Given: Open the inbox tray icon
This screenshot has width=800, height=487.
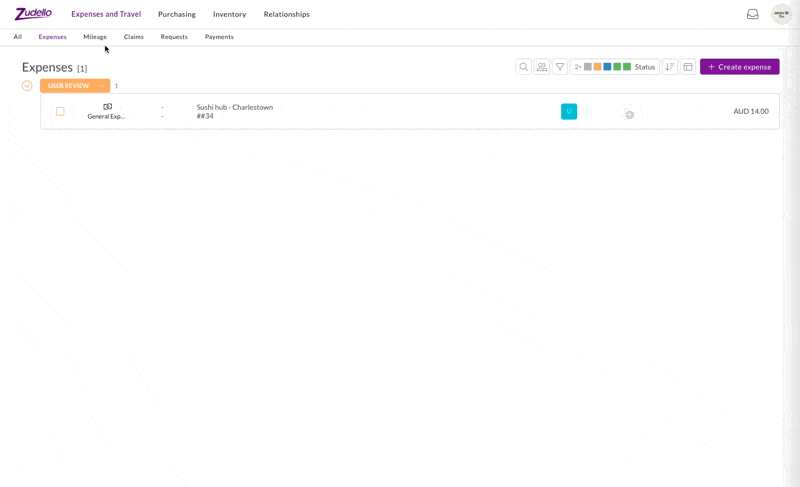Looking at the screenshot, I should (x=753, y=14).
